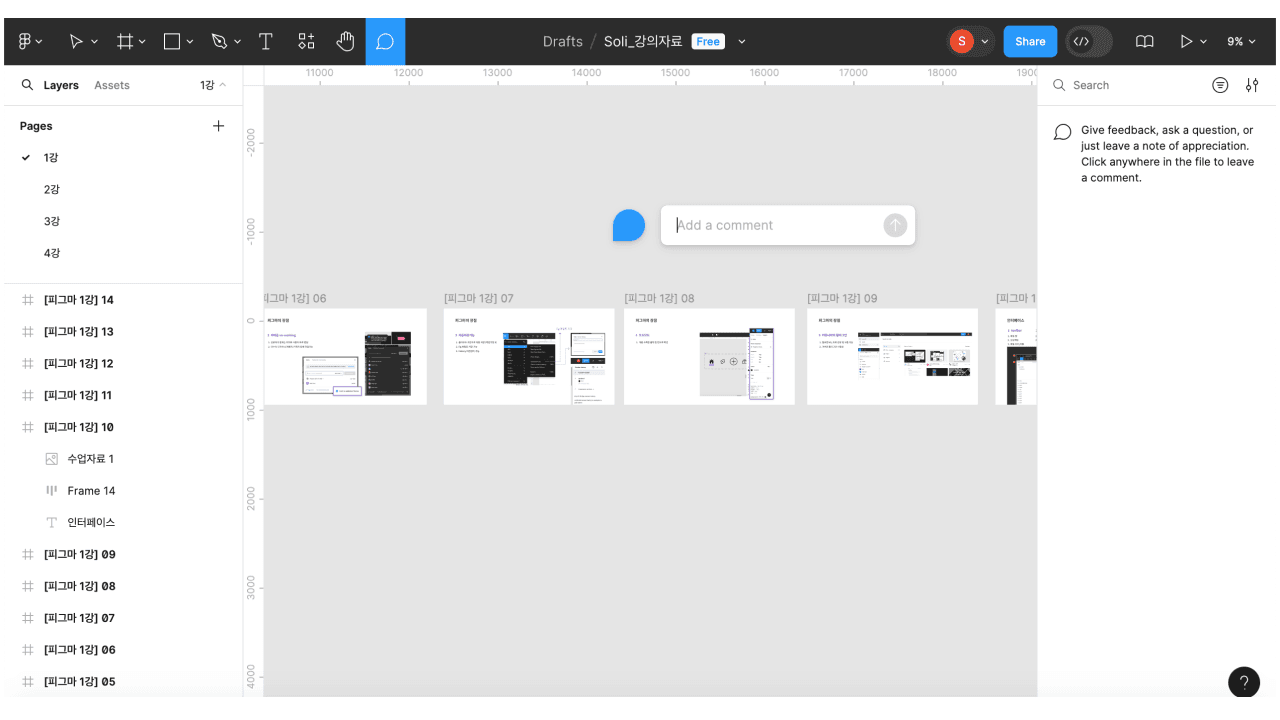The image size is (1280, 720).
Task: Open the pen tools dropdown arrow
Action: (x=237, y=42)
